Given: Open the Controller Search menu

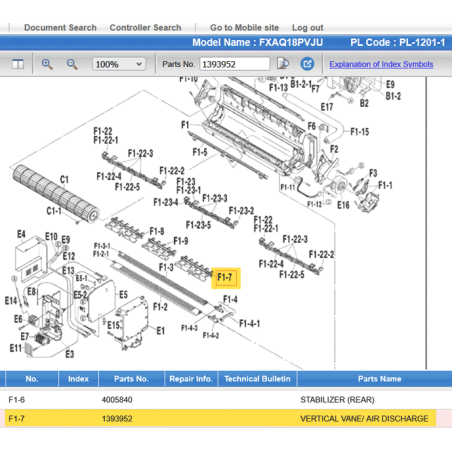Looking at the screenshot, I should (145, 28).
